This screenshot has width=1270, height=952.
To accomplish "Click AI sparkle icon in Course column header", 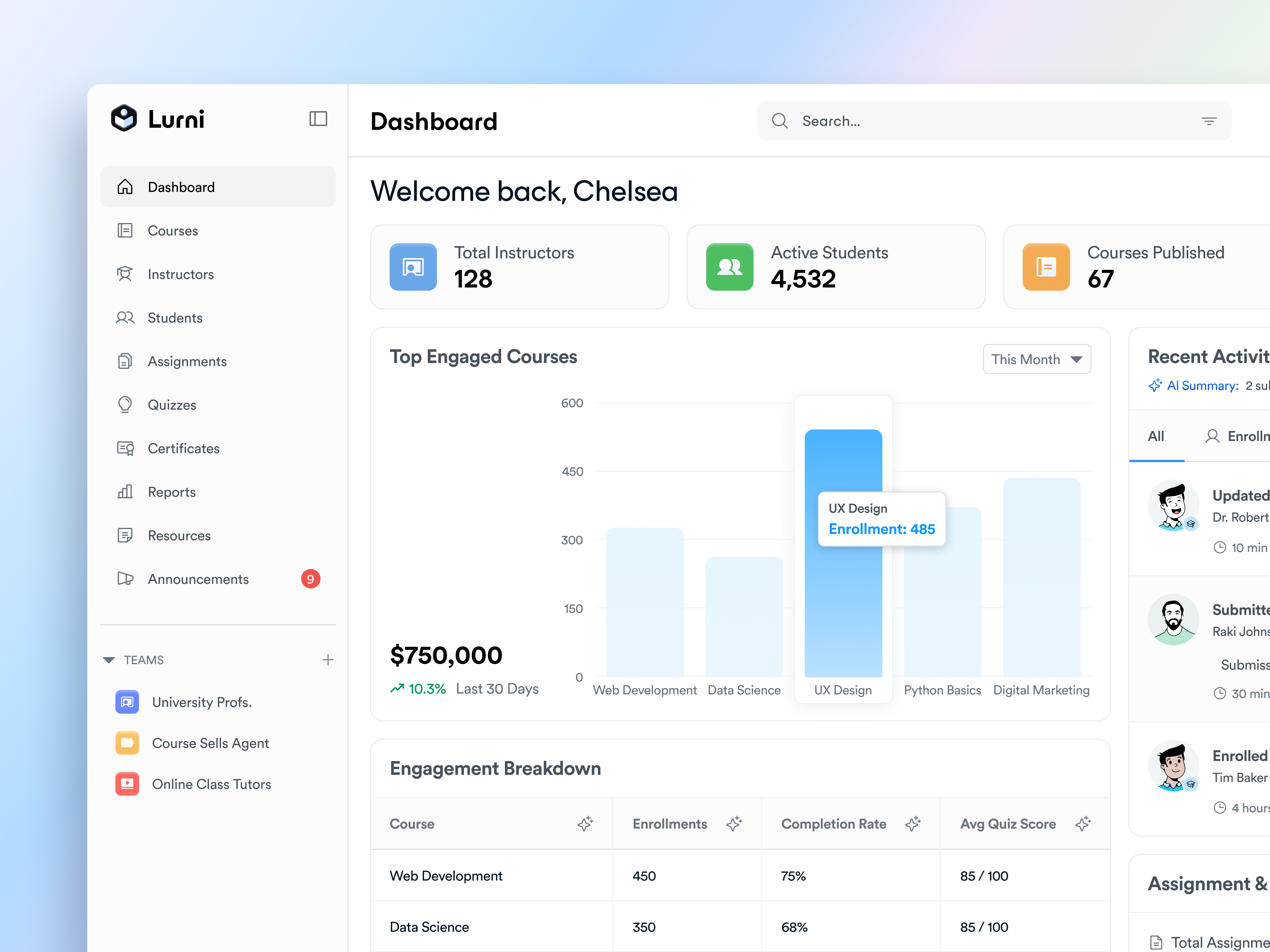I will click(x=585, y=823).
